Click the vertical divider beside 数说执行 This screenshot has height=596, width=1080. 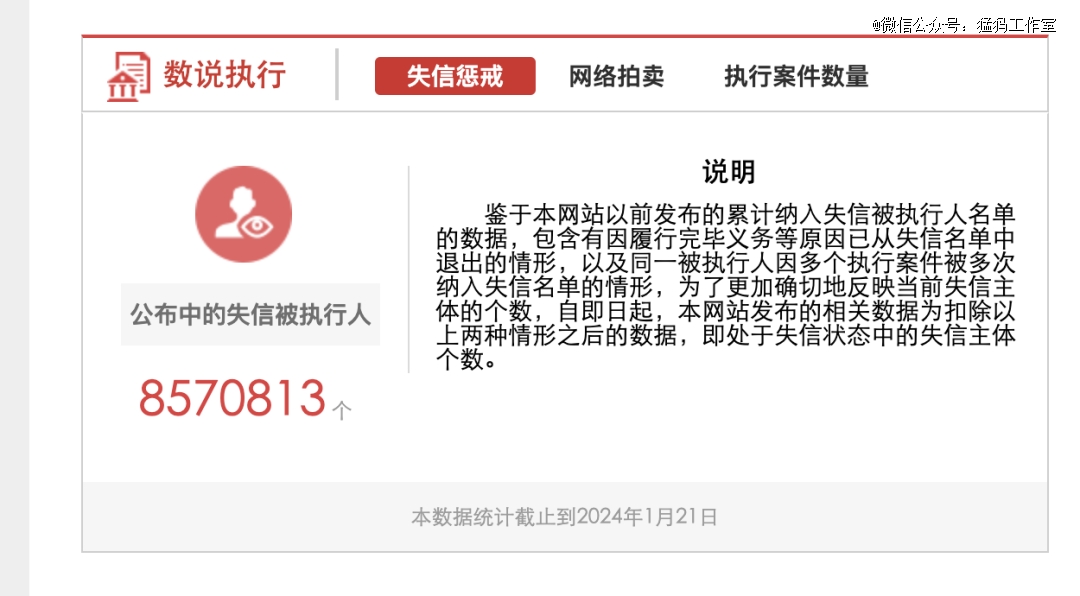337,74
